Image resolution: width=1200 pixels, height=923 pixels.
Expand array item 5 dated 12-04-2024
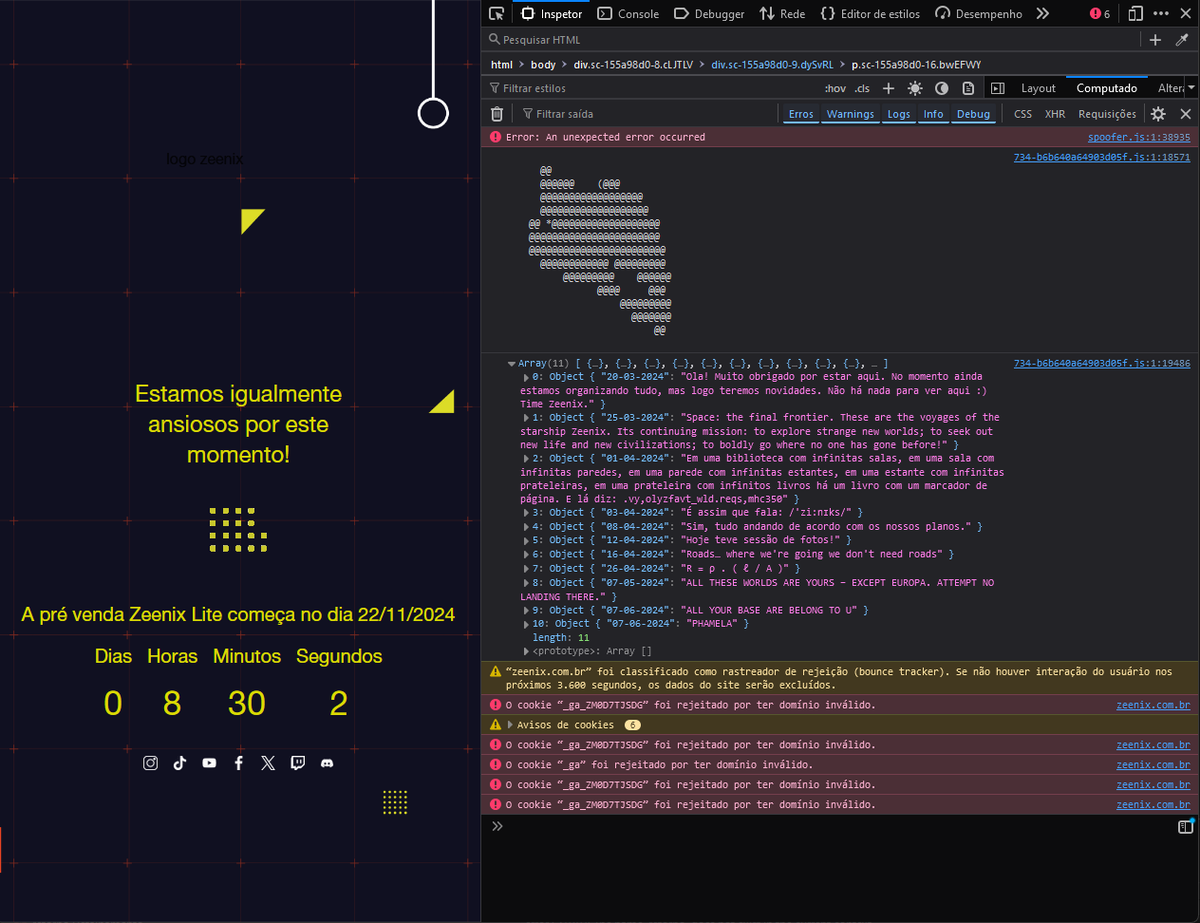point(527,540)
